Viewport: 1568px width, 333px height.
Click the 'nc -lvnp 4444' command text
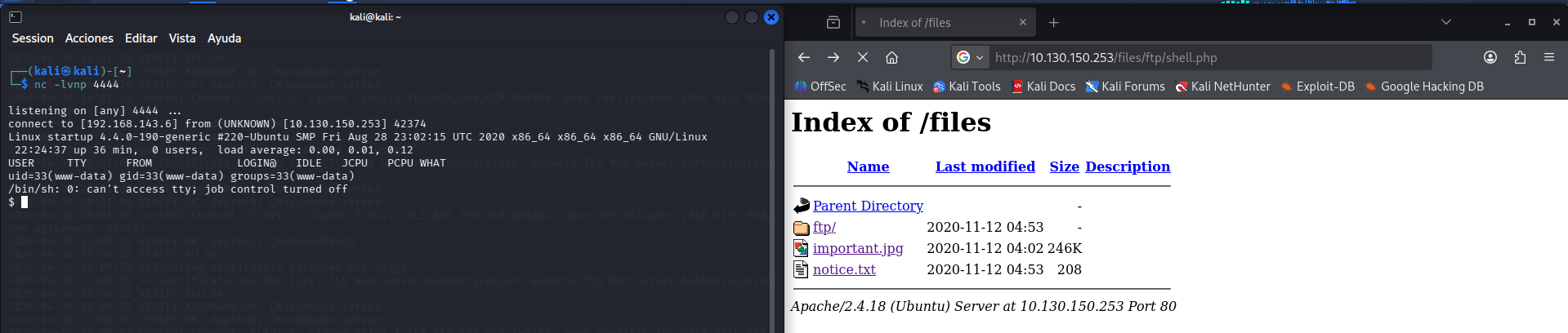(77, 85)
